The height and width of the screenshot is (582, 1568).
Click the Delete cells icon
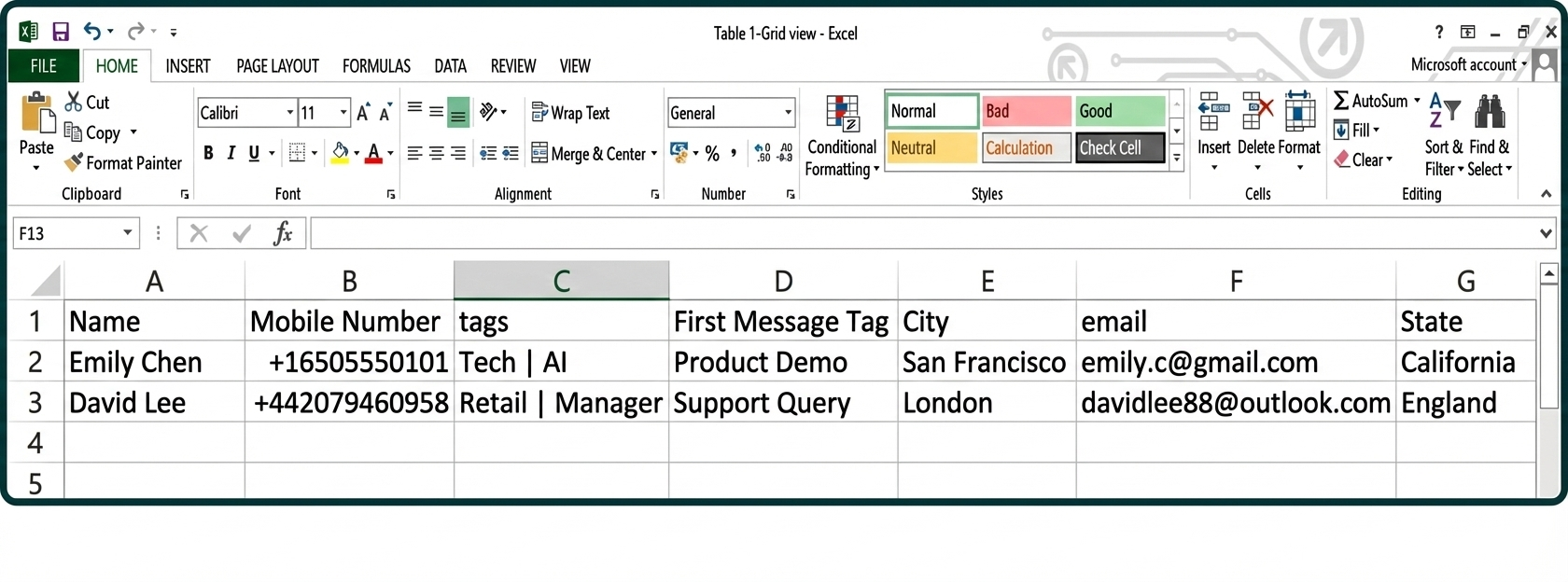click(1256, 114)
